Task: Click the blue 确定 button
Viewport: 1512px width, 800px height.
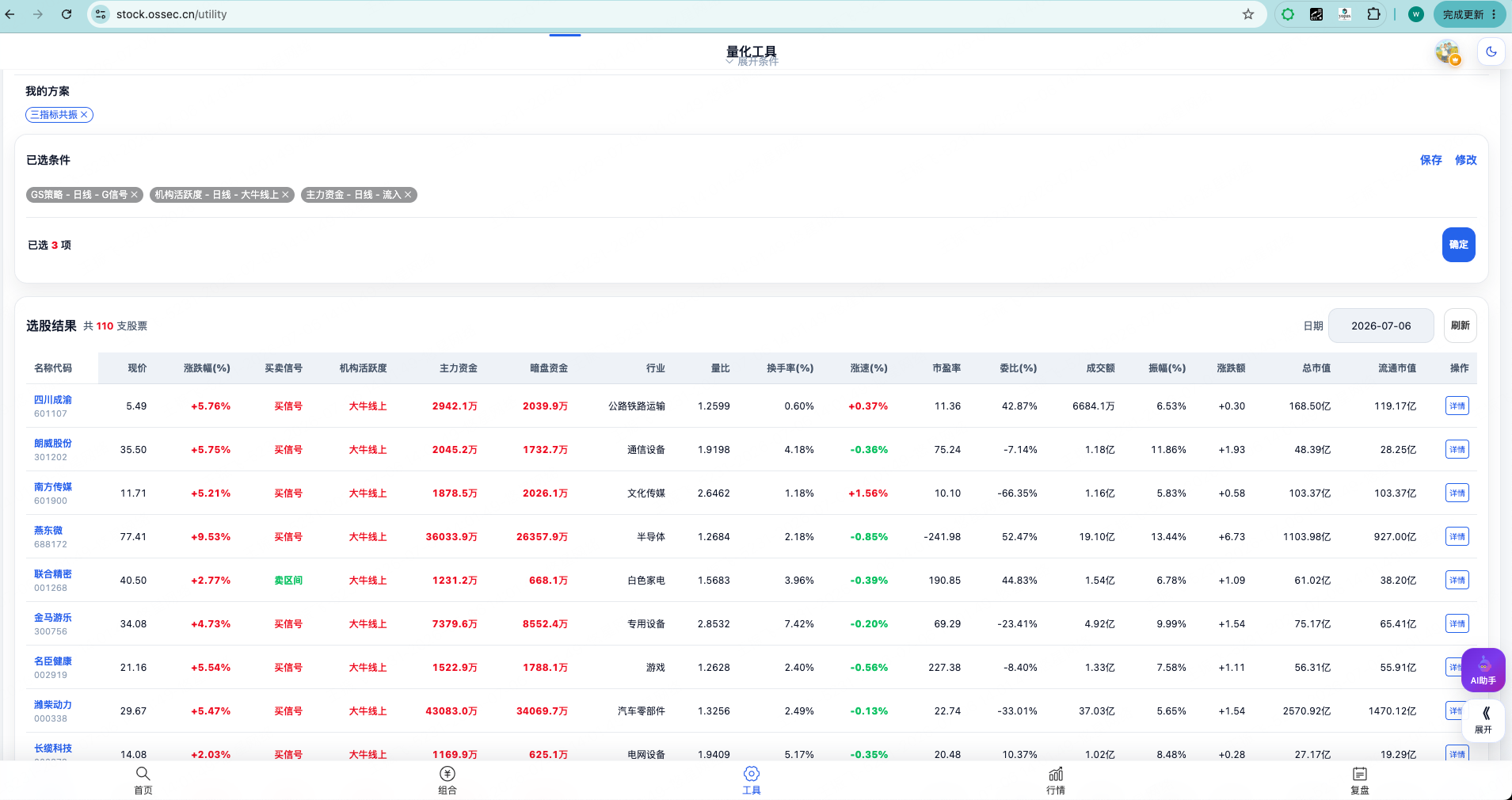Action: (1458, 245)
